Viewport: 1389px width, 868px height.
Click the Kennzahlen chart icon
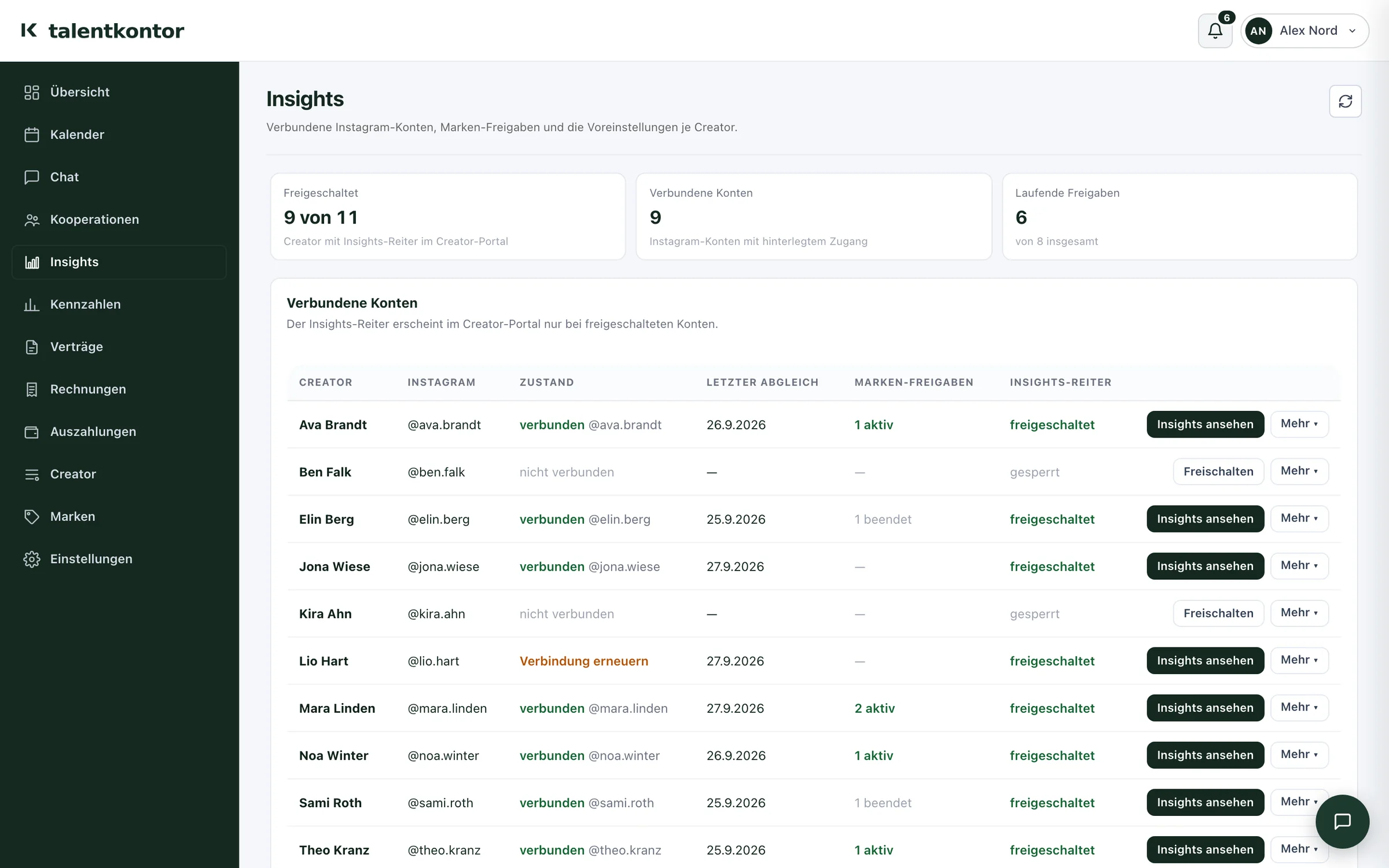32,304
